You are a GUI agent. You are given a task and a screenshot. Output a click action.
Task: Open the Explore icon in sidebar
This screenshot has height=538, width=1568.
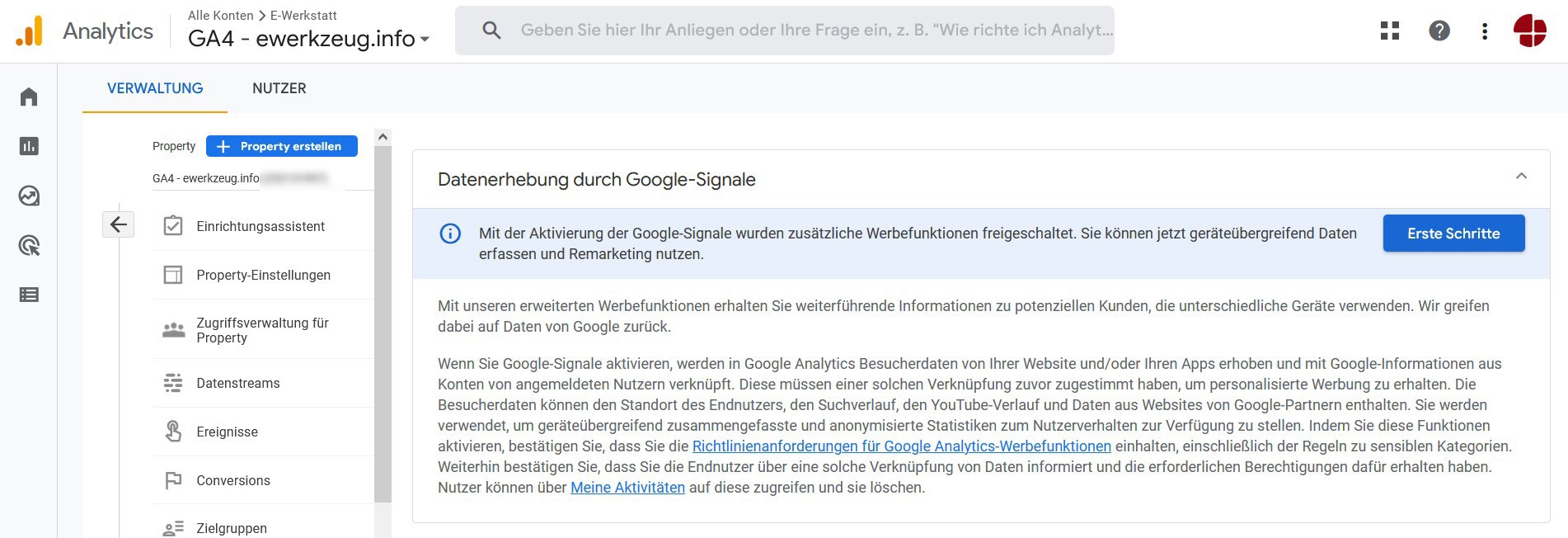click(29, 196)
